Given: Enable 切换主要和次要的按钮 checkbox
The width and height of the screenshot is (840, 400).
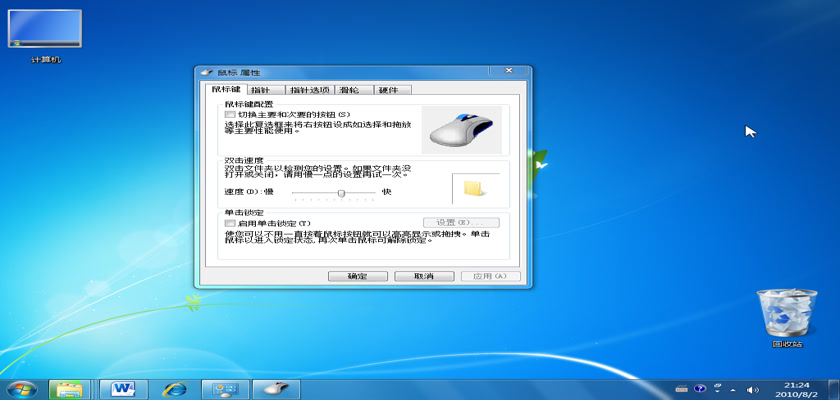Looking at the screenshot, I should (x=230, y=116).
